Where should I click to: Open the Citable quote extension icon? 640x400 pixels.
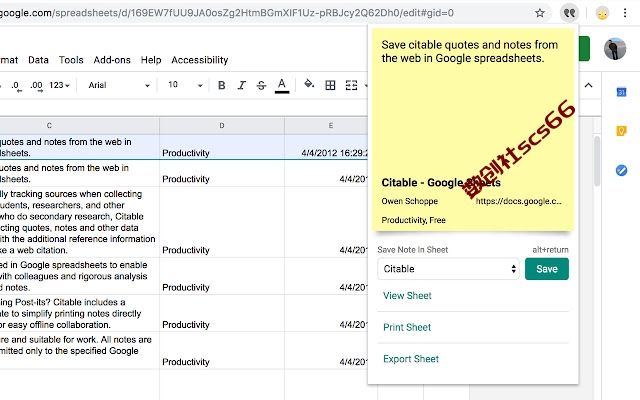coord(569,13)
